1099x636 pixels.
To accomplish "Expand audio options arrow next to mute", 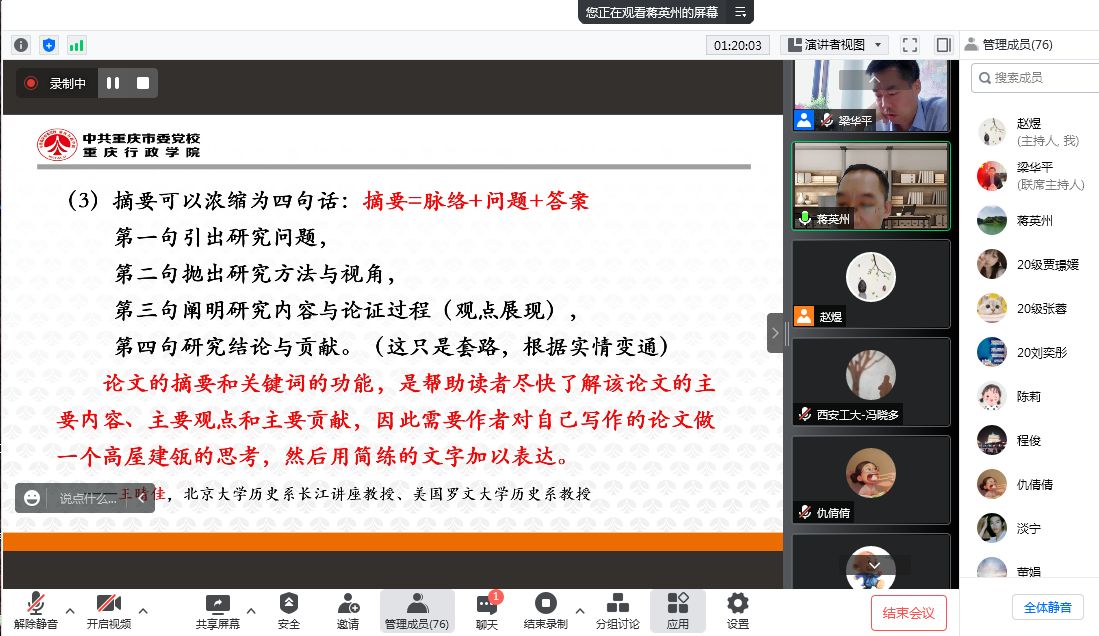I will [70, 611].
